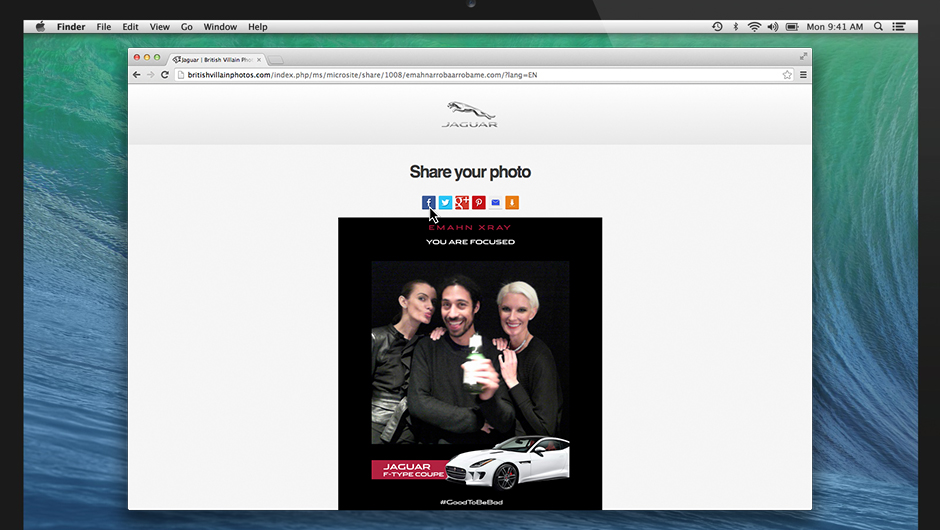
Task: Click the volume icon in menu bar
Action: point(773,26)
